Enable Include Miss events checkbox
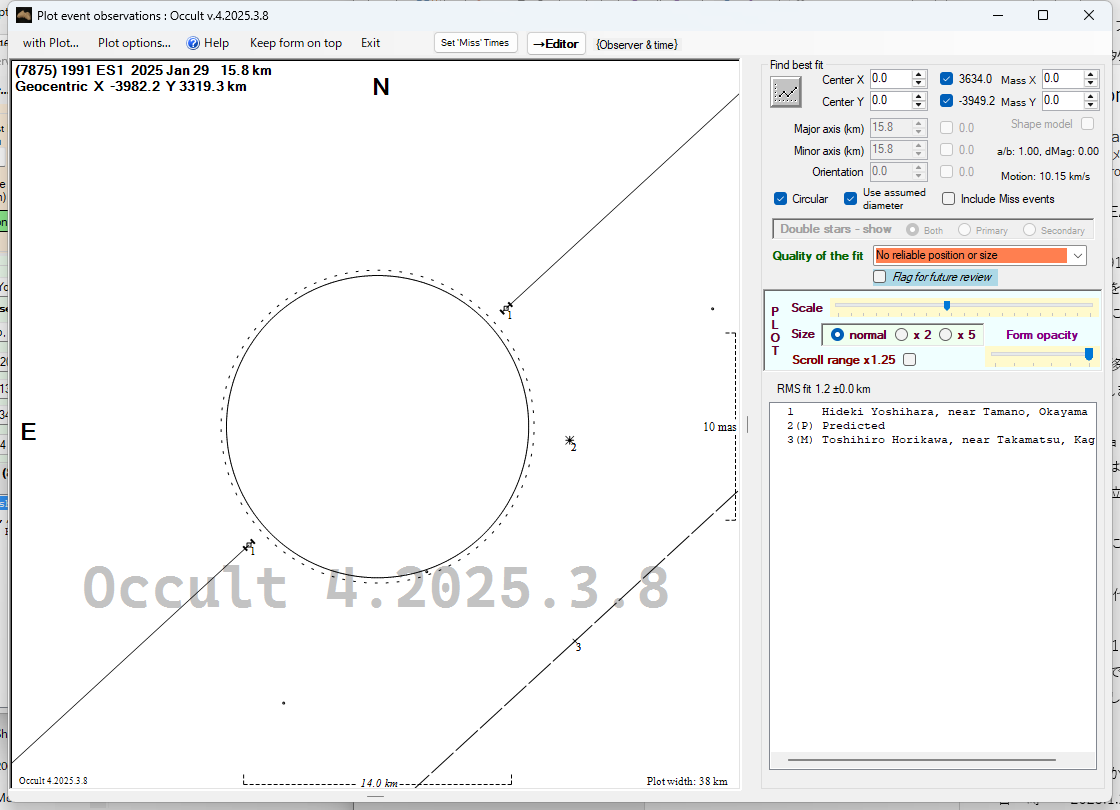1120x810 pixels. click(x=949, y=199)
